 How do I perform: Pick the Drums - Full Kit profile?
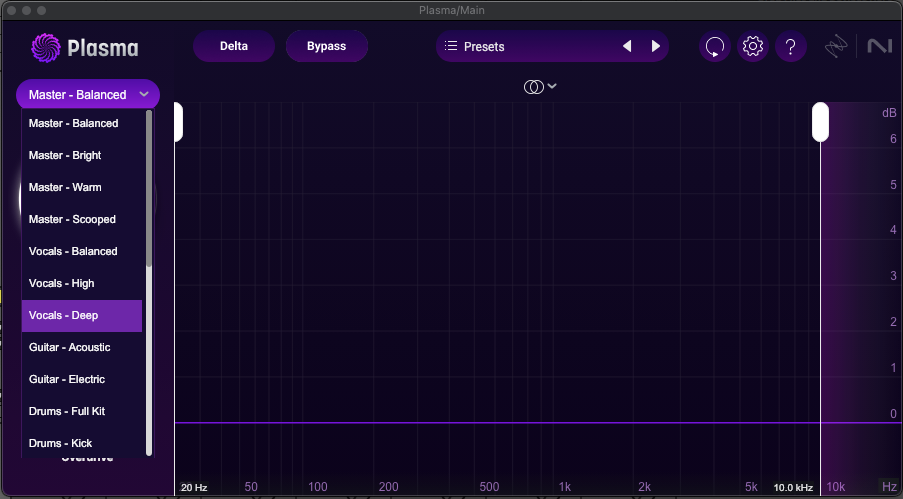(x=82, y=411)
